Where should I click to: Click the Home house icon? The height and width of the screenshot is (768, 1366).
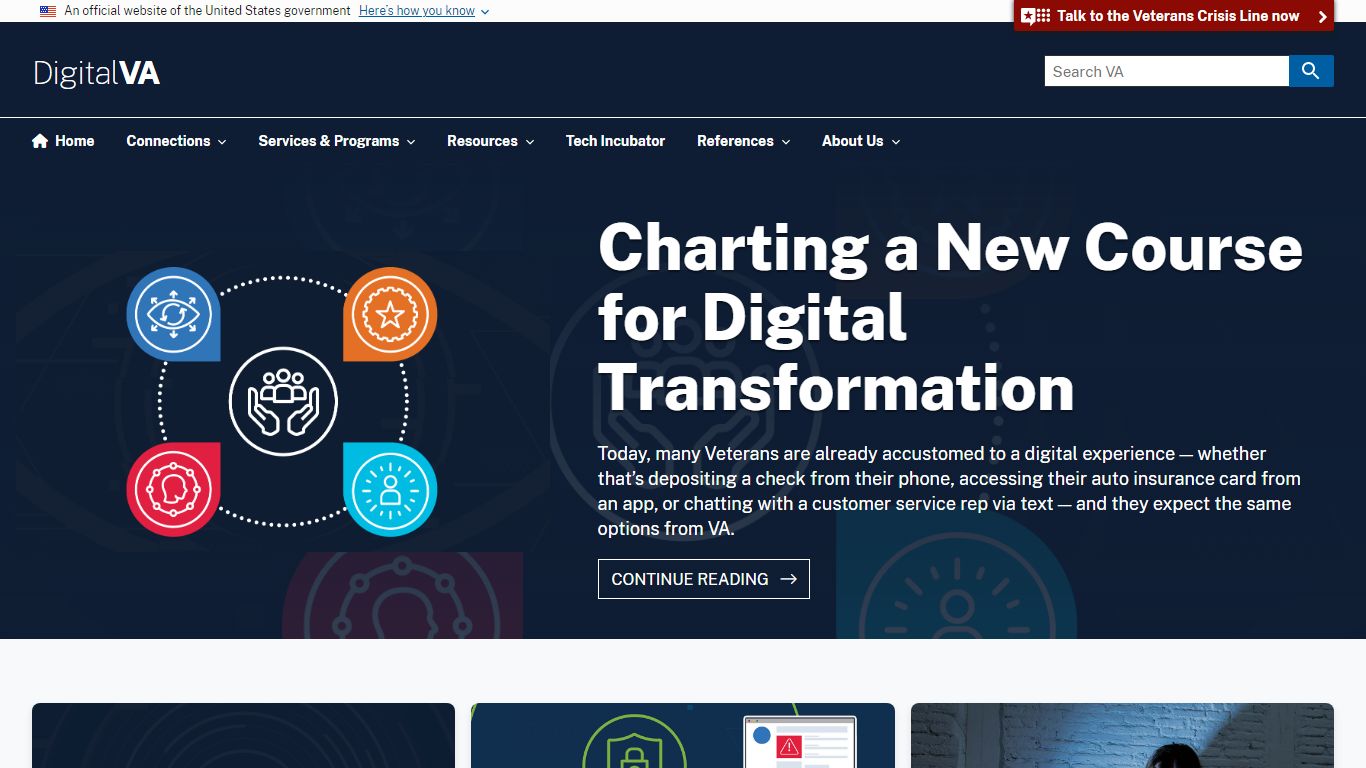[40, 141]
